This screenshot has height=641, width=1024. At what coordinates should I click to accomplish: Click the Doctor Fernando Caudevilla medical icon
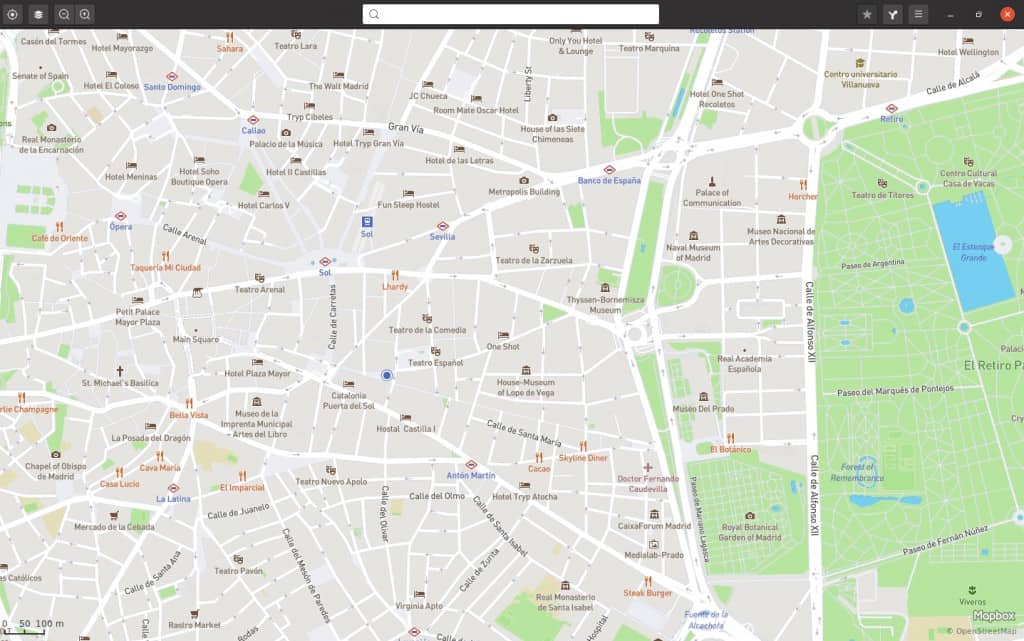click(x=648, y=467)
